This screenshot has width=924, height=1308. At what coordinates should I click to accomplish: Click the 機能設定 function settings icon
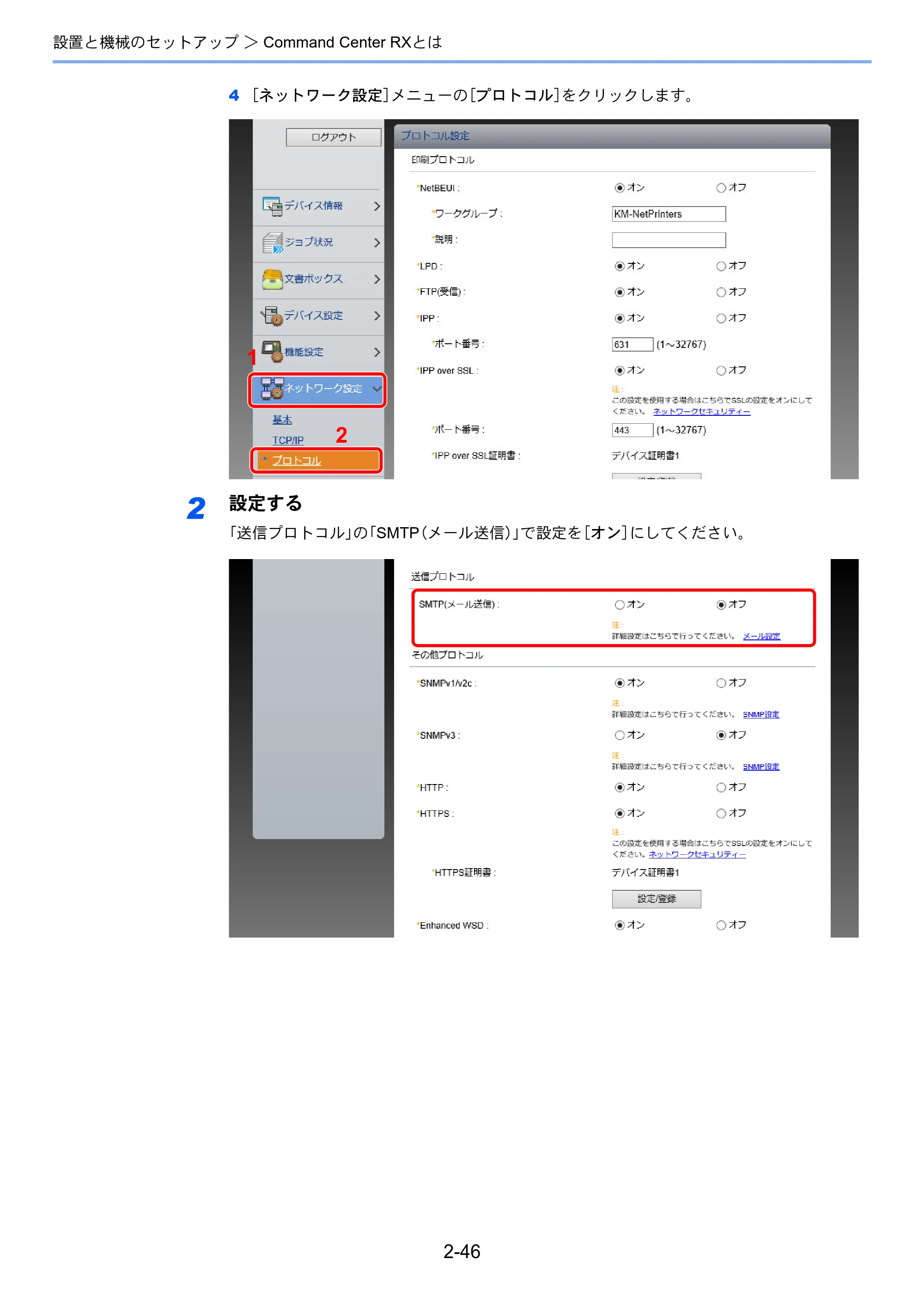pos(272,352)
